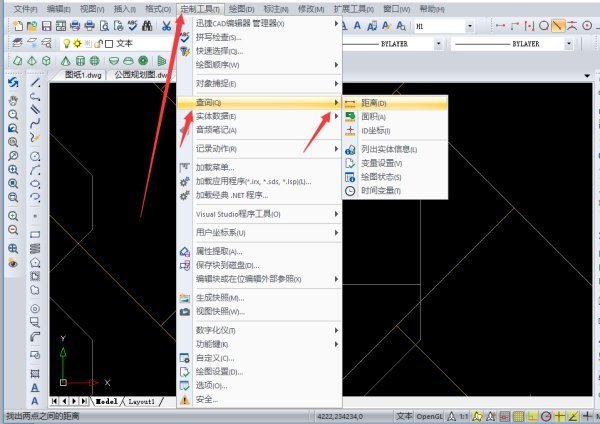Expand the 绘图顺序 submenu
Image resolution: width=600 pixels, height=424 pixels.
(x=259, y=65)
